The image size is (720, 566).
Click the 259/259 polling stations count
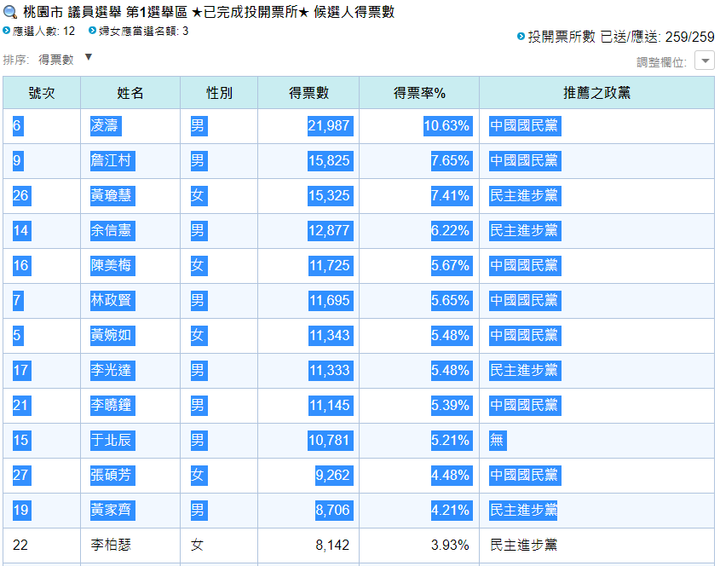(x=690, y=37)
